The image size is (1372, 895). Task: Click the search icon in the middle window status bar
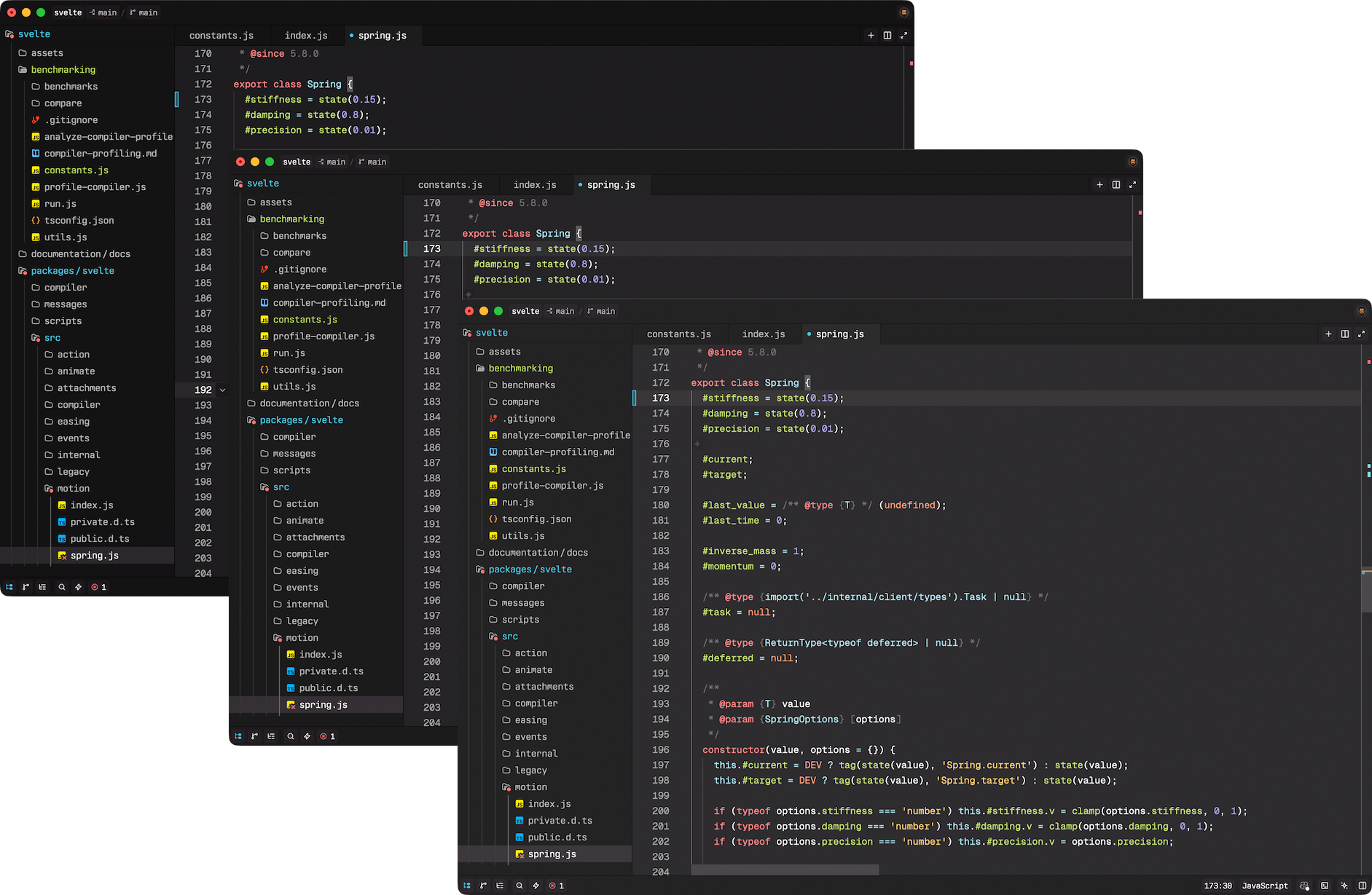290,736
